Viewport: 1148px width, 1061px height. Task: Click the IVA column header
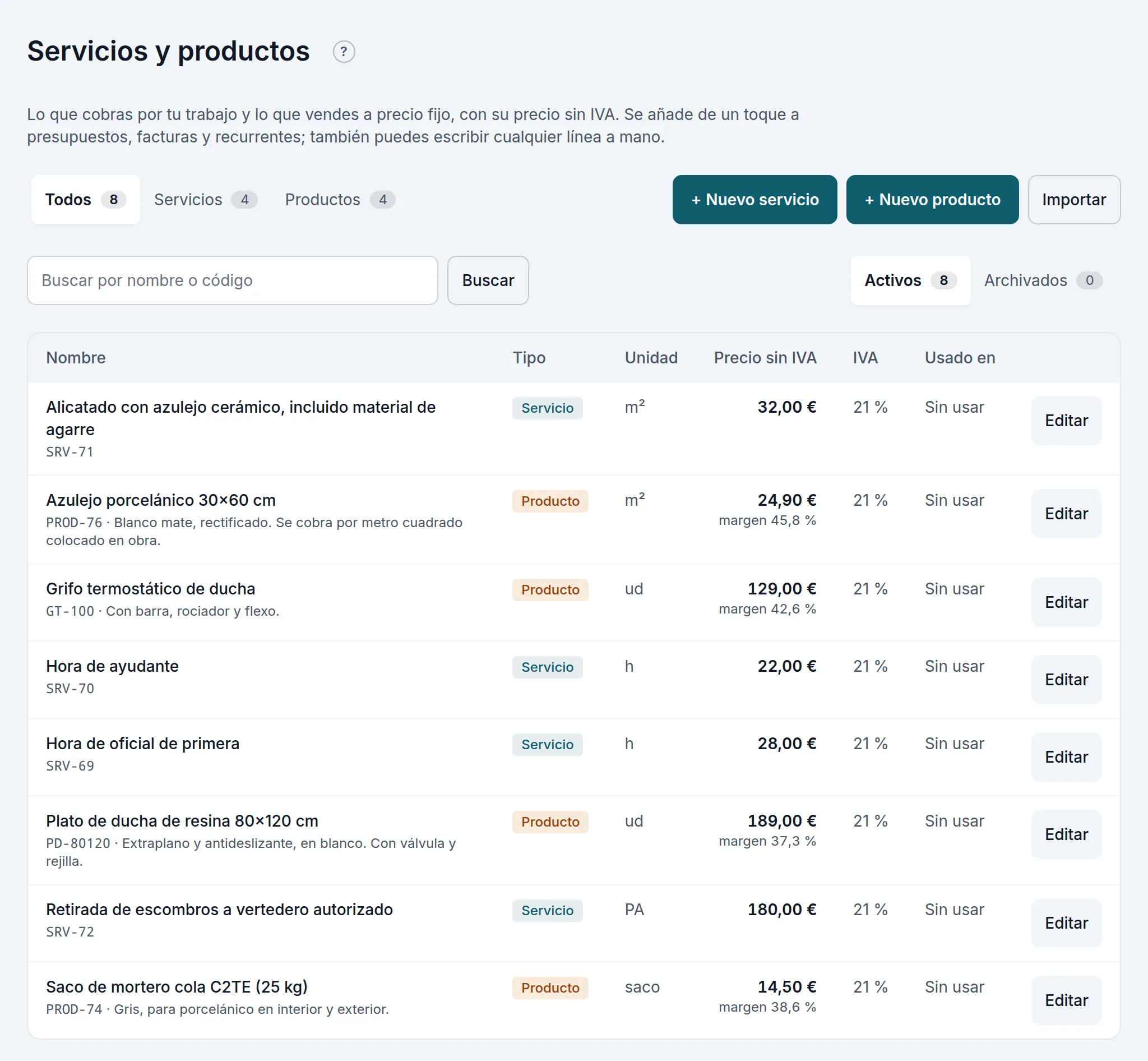tap(865, 358)
